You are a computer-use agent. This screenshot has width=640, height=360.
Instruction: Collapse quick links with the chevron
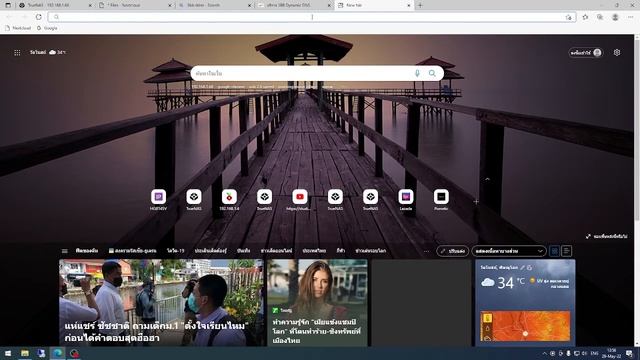487,179
